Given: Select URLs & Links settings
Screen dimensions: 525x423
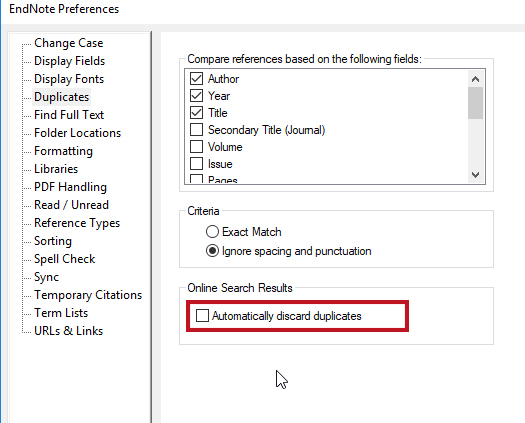Looking at the screenshot, I should click(x=69, y=331).
